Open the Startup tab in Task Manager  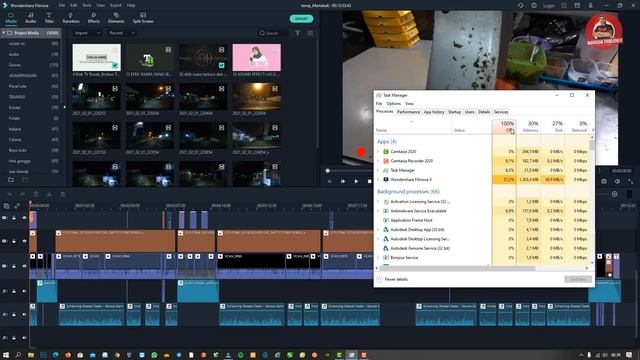(454, 112)
